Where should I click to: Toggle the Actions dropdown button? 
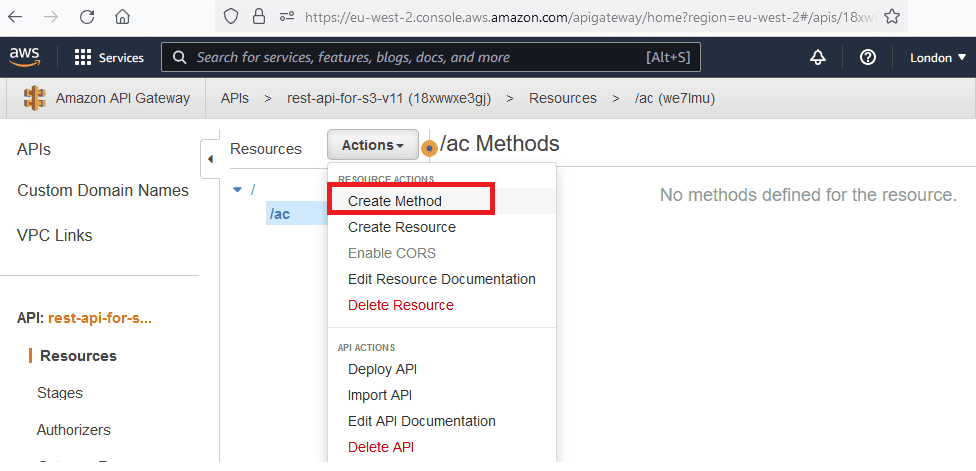click(372, 145)
